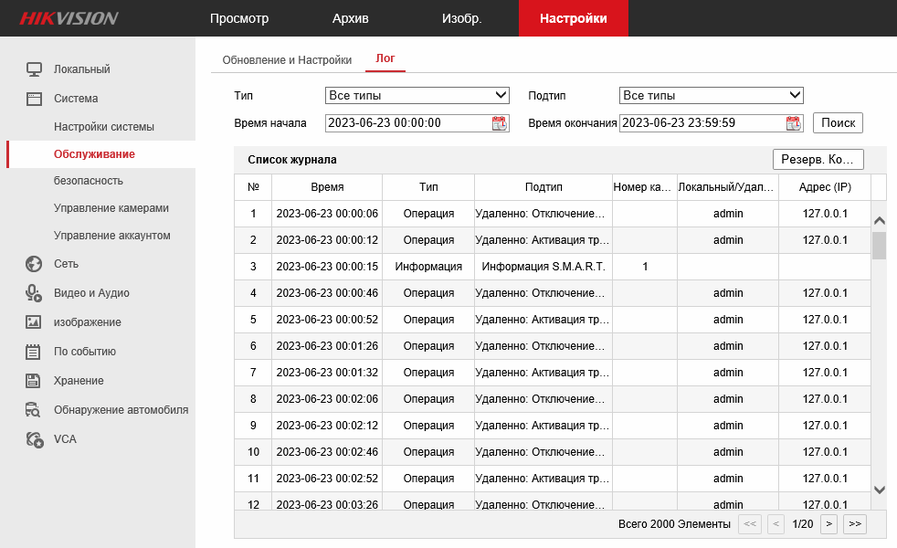Image resolution: width=897 pixels, height=548 pixels.
Task: Open изображение section in sidebar
Action: pos(88,322)
